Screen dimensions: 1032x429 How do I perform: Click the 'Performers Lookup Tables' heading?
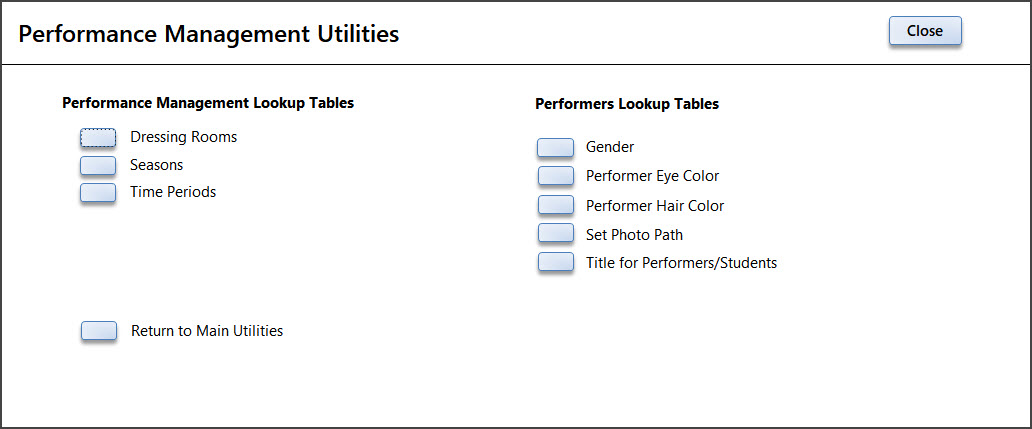tap(627, 104)
